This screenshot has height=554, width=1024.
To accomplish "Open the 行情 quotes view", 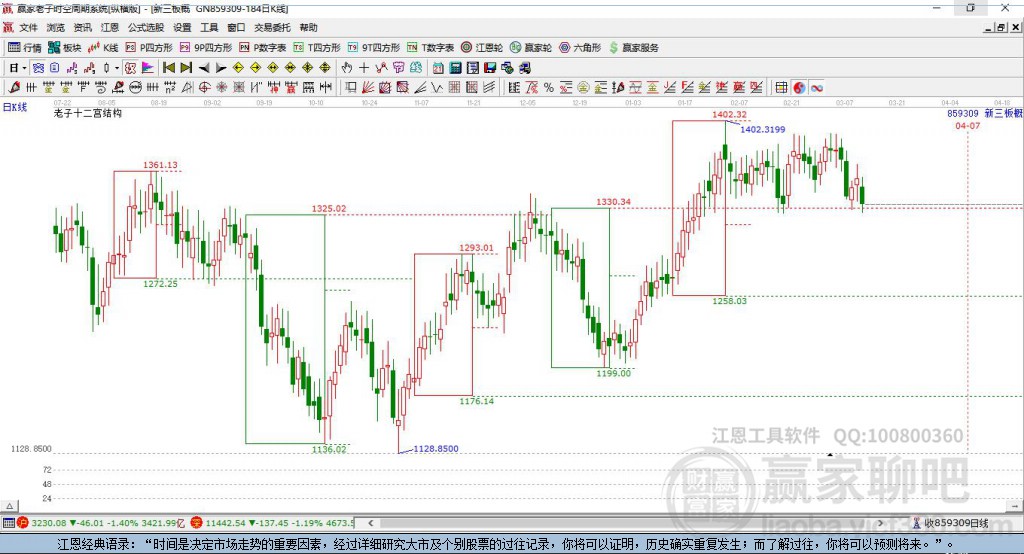I will 24,48.
